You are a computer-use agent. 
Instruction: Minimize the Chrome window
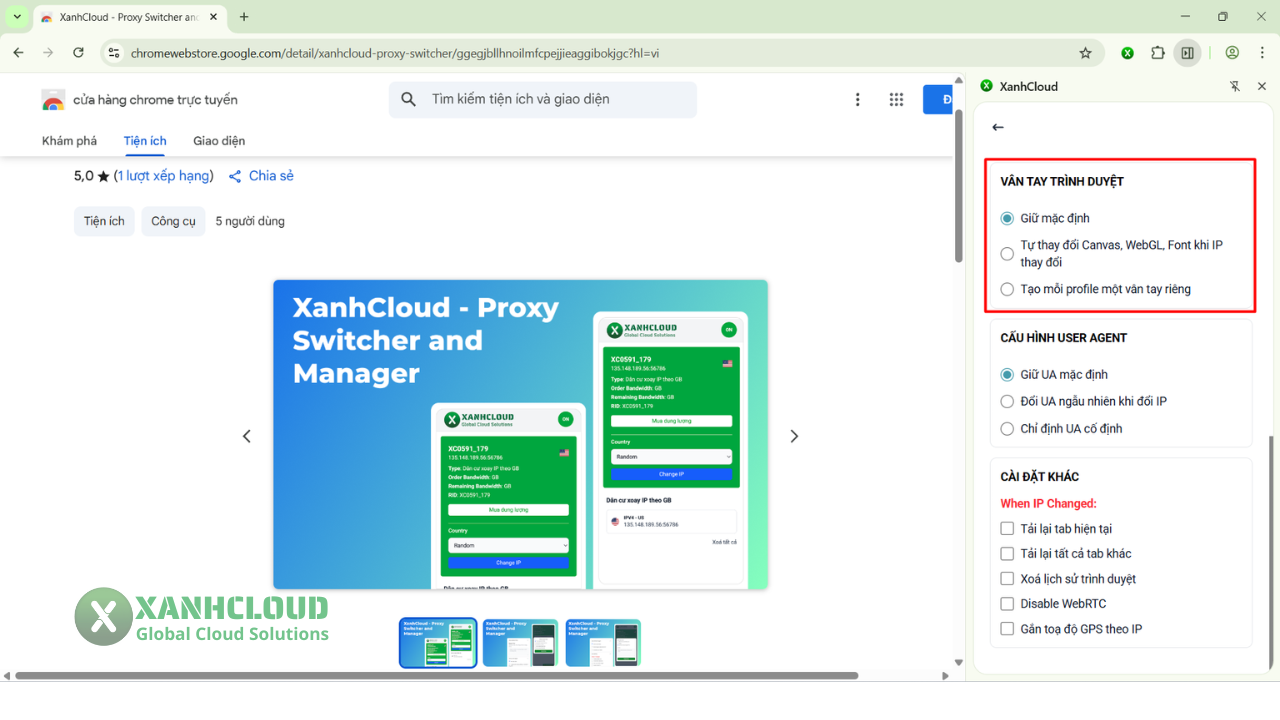[x=1185, y=17]
